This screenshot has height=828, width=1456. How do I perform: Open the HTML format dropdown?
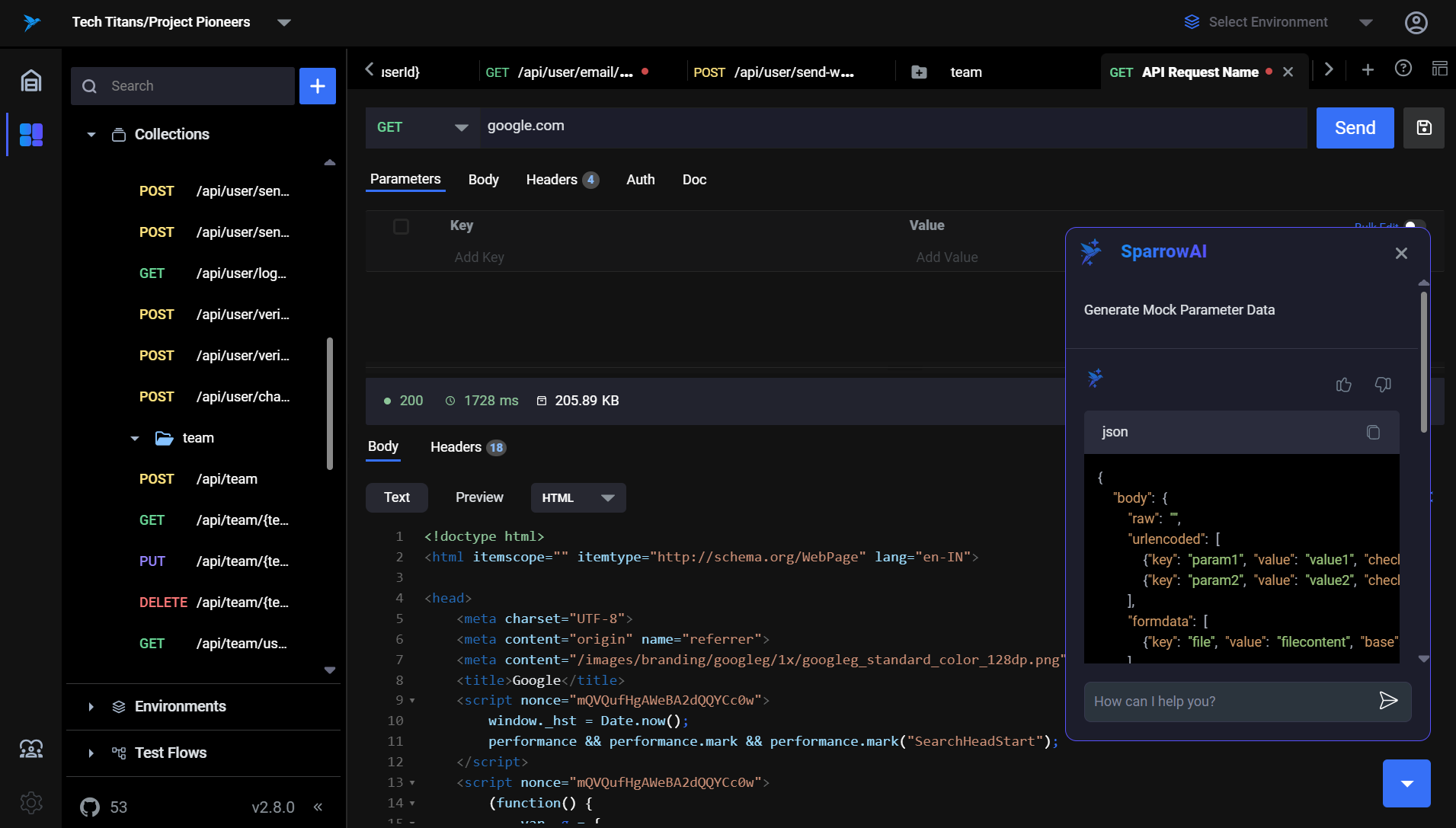pos(578,497)
